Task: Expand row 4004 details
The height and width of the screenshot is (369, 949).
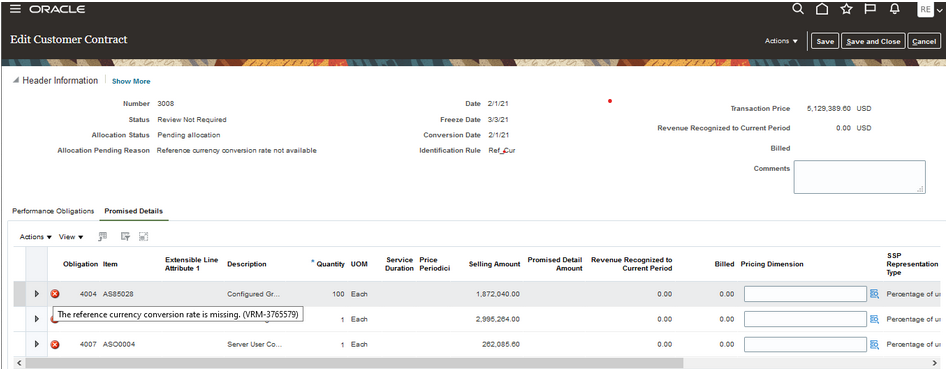Action: coord(37,294)
